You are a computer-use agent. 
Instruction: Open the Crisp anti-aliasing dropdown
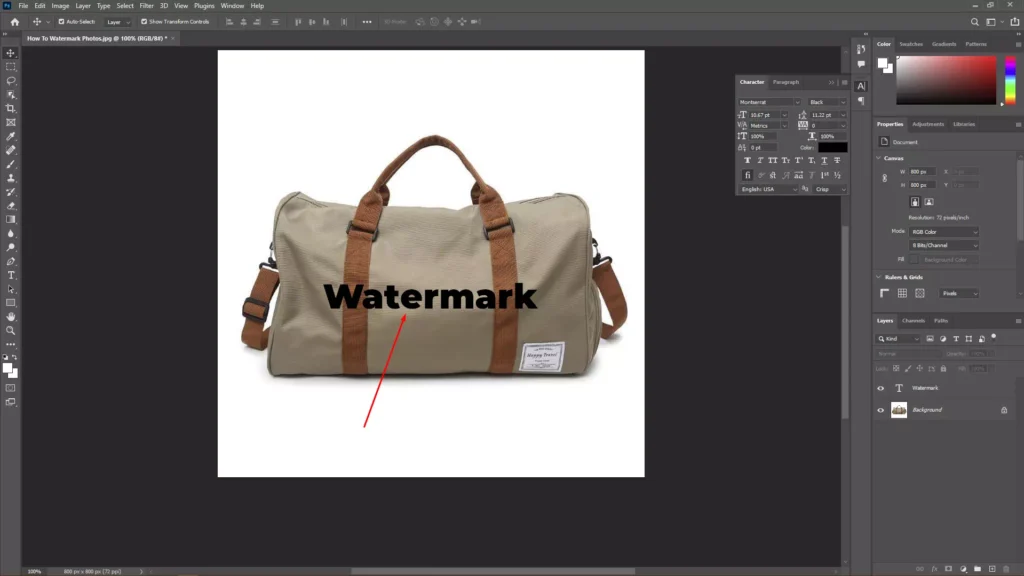click(x=830, y=189)
